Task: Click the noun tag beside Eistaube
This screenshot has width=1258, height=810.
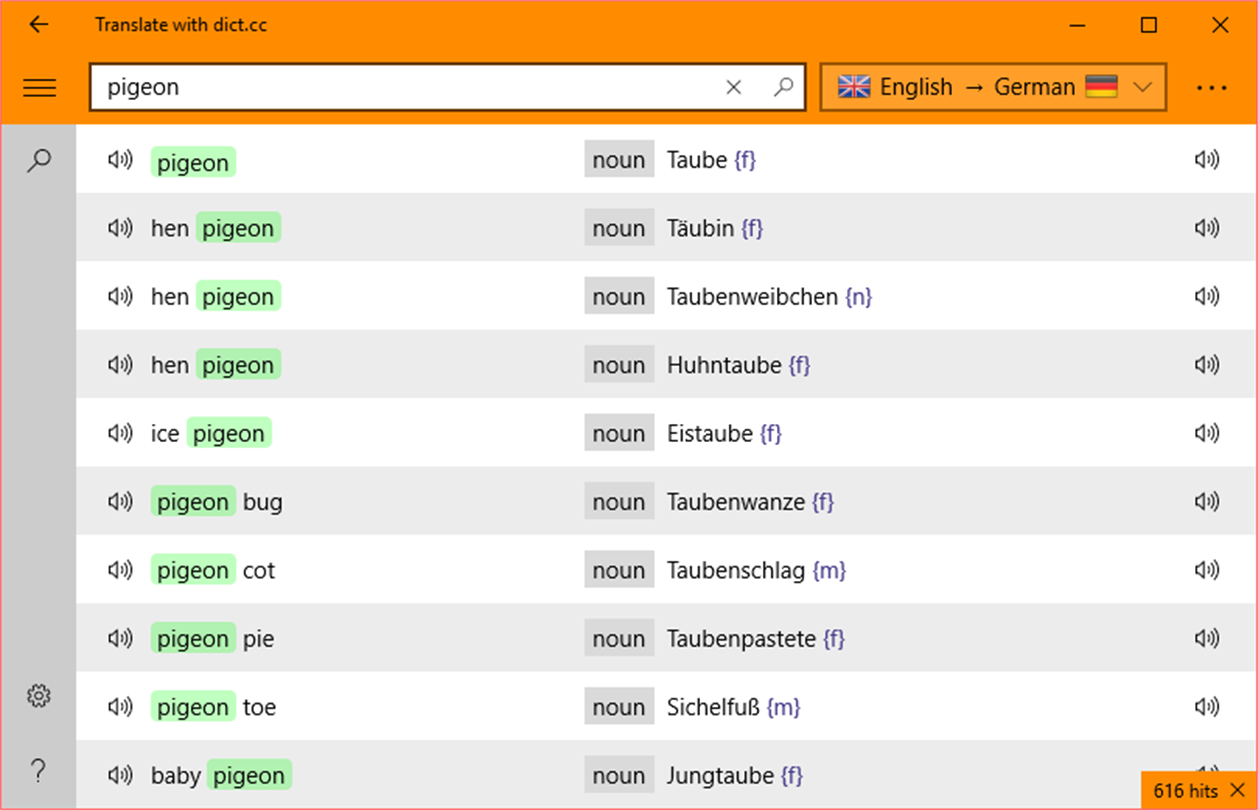Action: click(x=619, y=433)
